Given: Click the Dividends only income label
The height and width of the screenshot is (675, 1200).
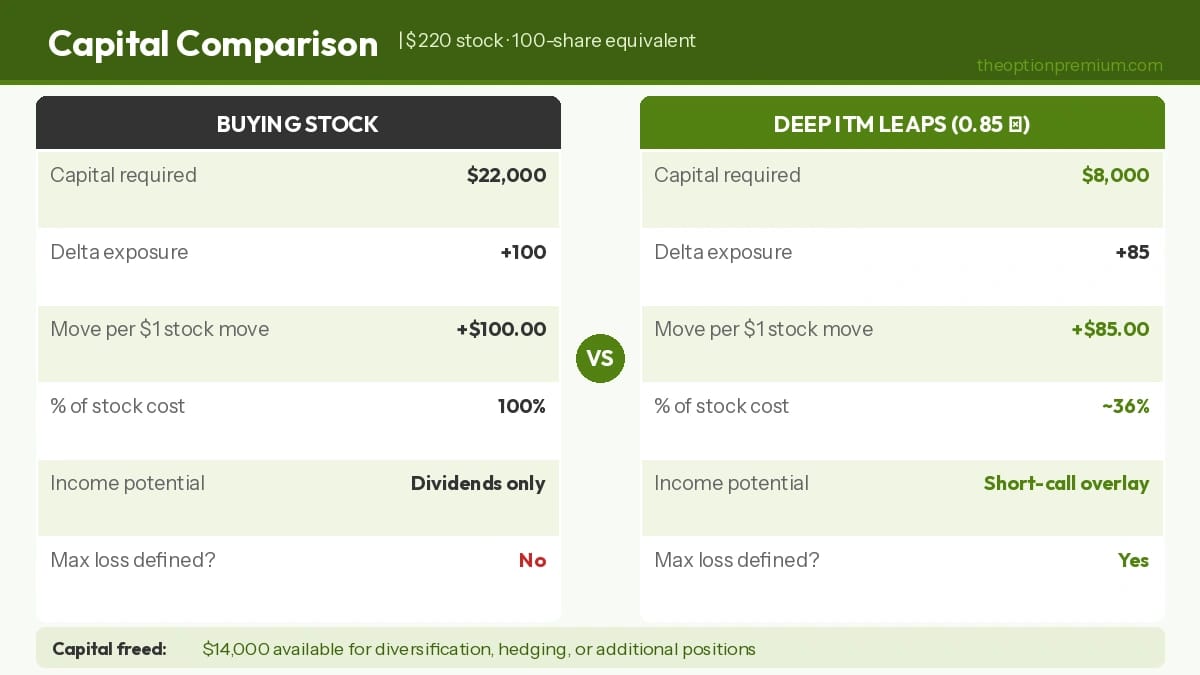Looking at the screenshot, I should [x=478, y=484].
